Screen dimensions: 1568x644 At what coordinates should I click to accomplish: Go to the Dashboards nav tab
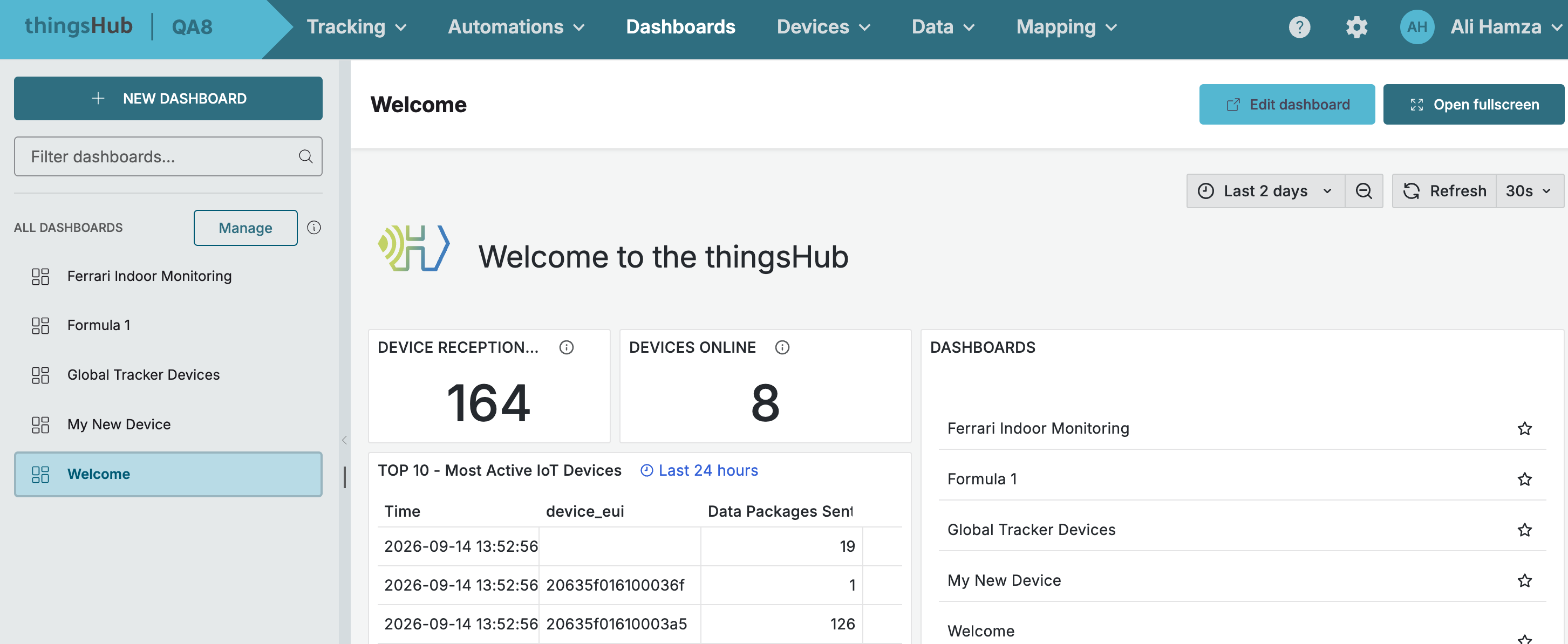tap(680, 27)
